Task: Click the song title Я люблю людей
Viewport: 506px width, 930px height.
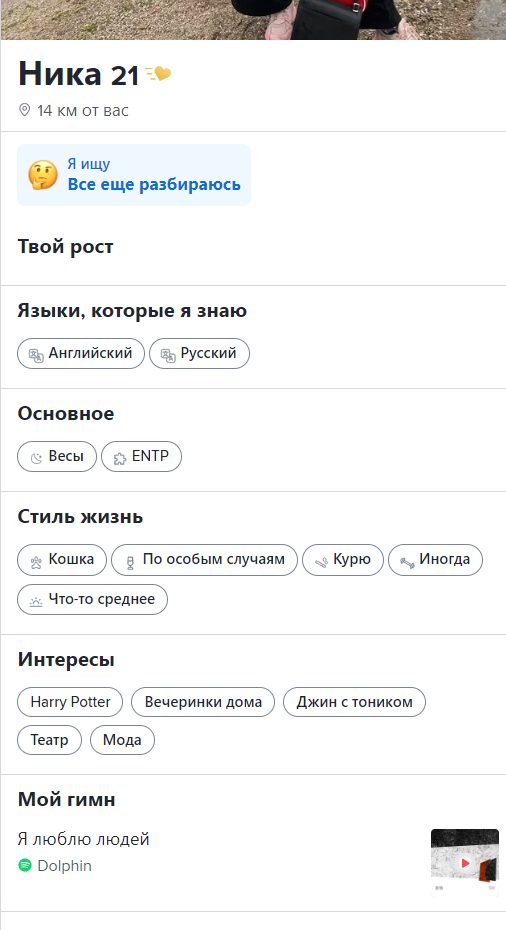Action: click(x=84, y=839)
